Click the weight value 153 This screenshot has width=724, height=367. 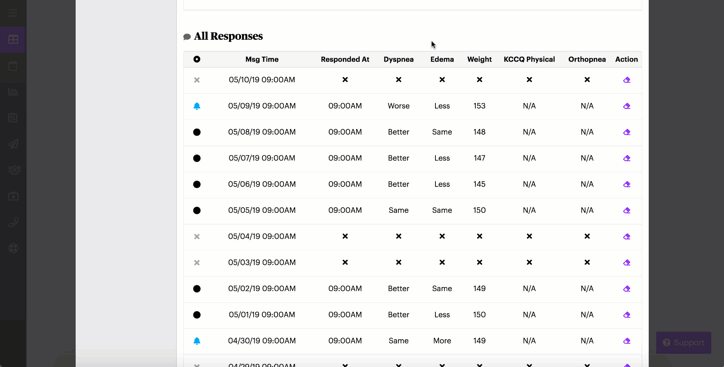(479, 106)
